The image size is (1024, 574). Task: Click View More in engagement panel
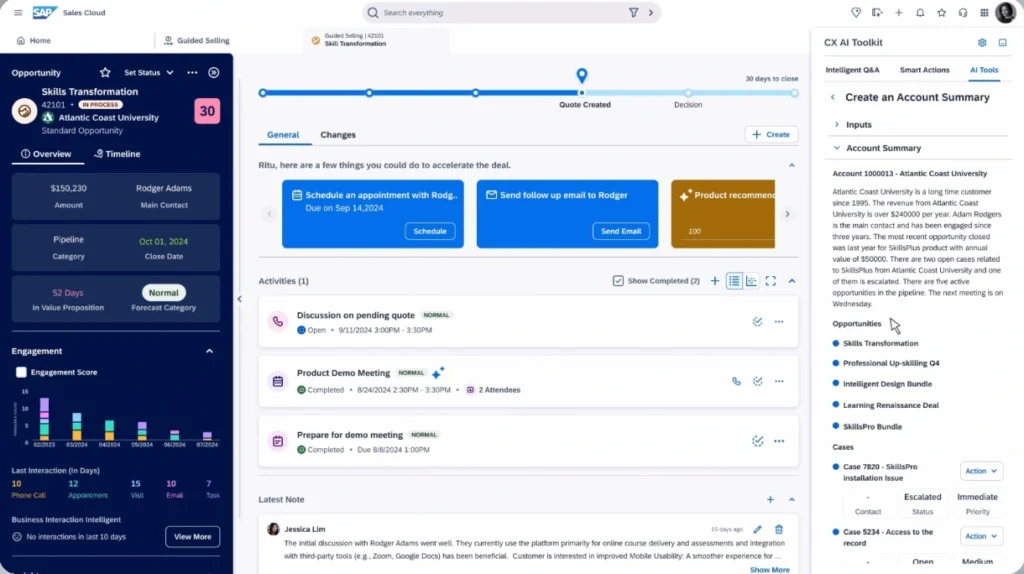click(193, 537)
